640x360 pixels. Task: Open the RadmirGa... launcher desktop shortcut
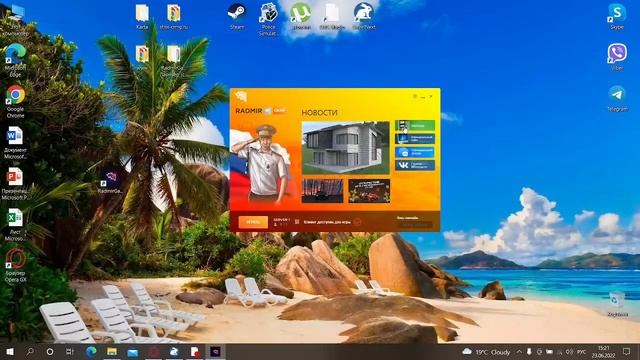tap(110, 181)
